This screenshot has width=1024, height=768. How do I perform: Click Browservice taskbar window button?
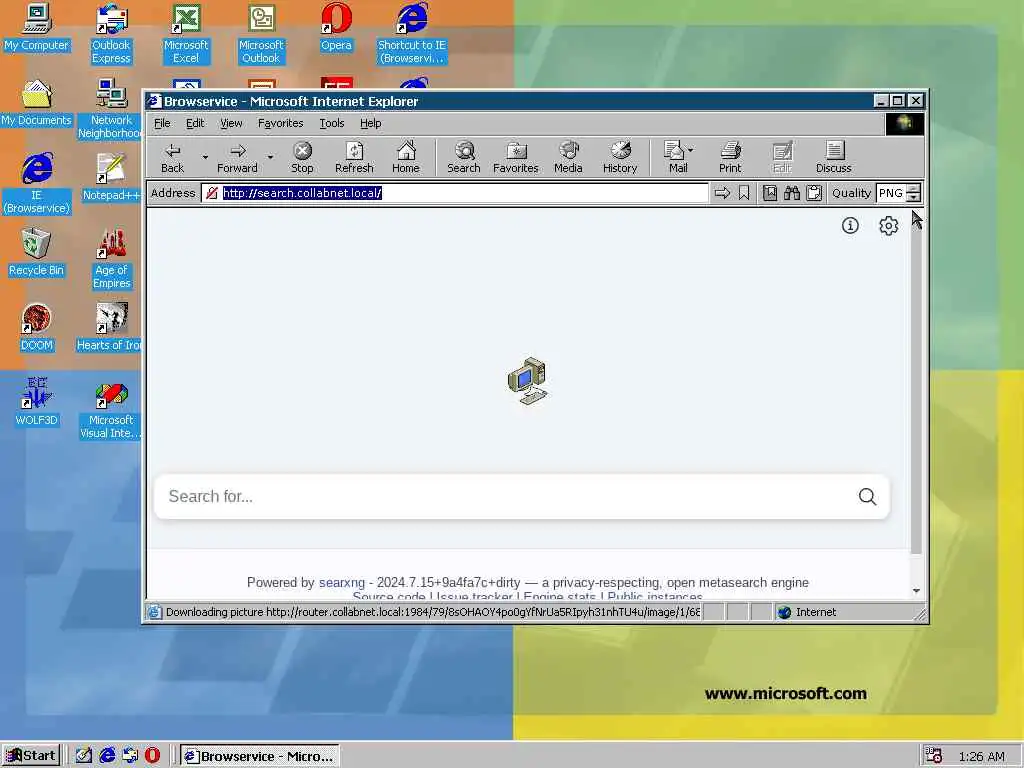pos(259,756)
